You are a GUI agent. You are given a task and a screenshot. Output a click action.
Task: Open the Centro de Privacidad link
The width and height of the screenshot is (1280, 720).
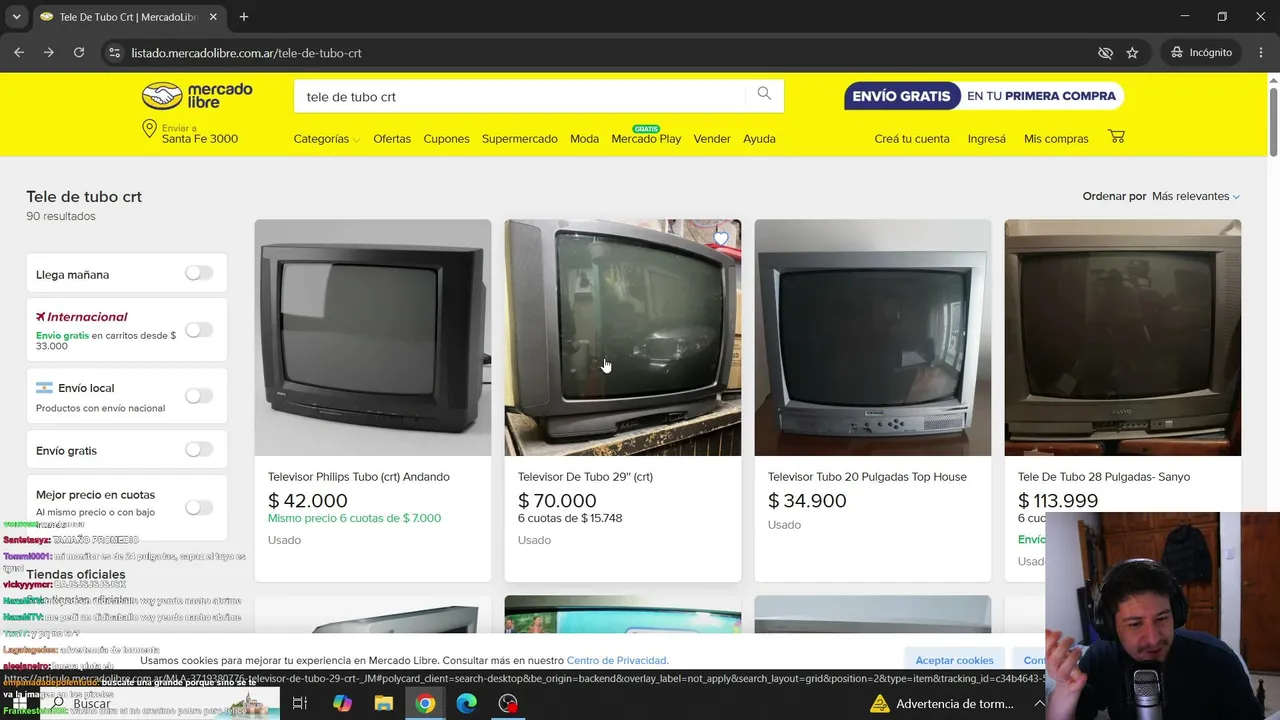click(617, 660)
